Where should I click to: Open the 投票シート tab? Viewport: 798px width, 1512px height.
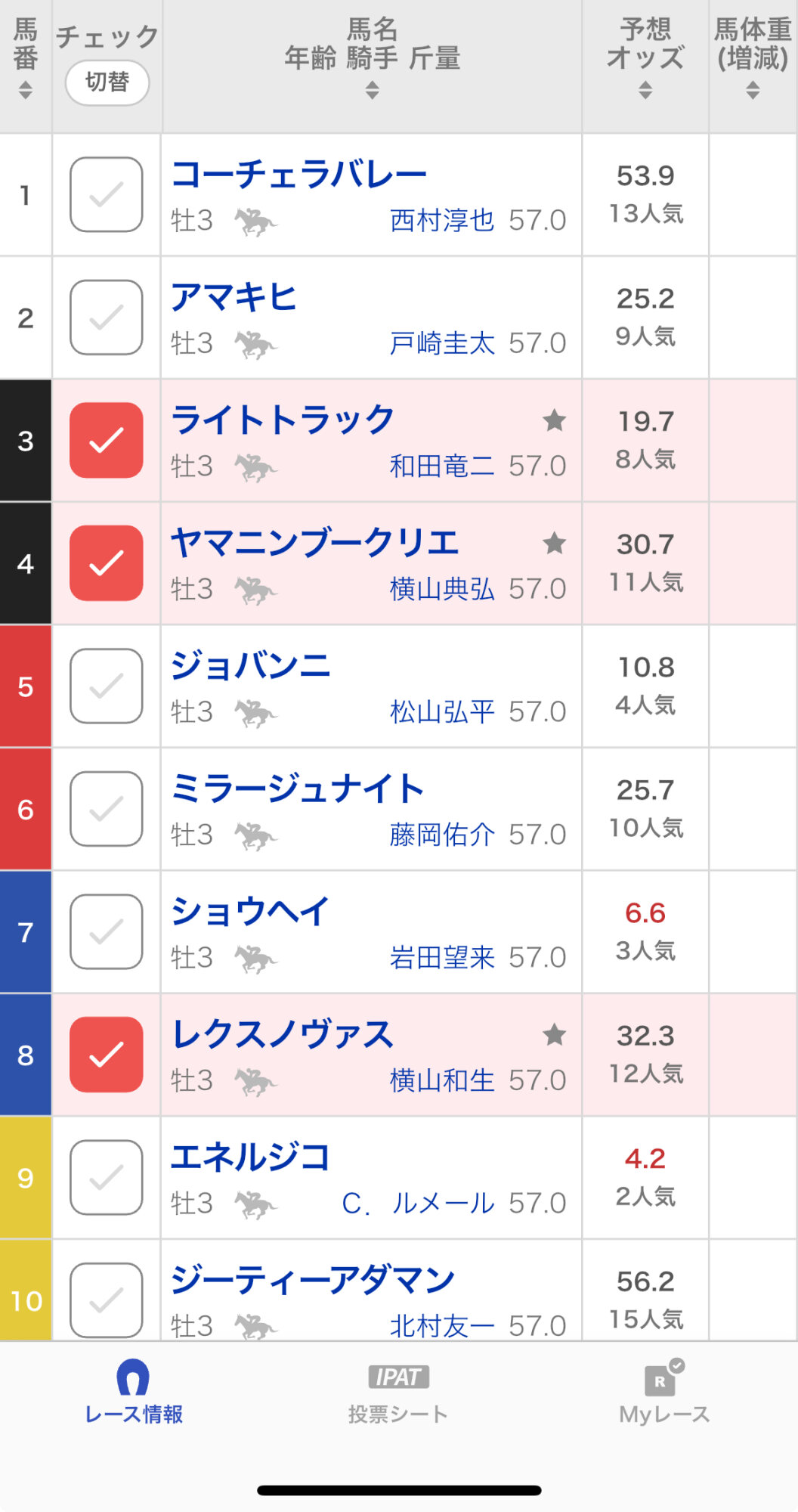tap(398, 1395)
